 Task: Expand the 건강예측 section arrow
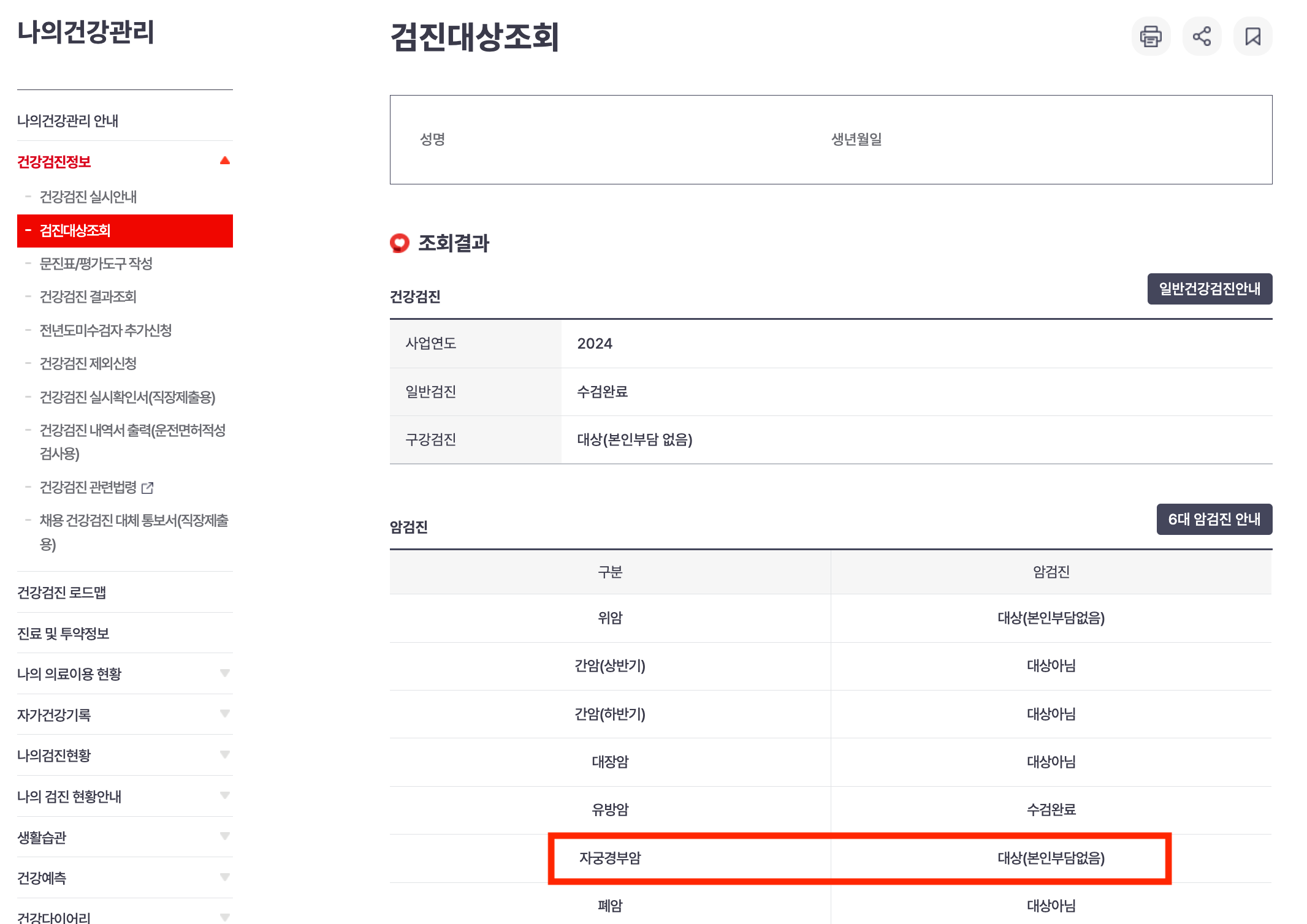pos(225,877)
